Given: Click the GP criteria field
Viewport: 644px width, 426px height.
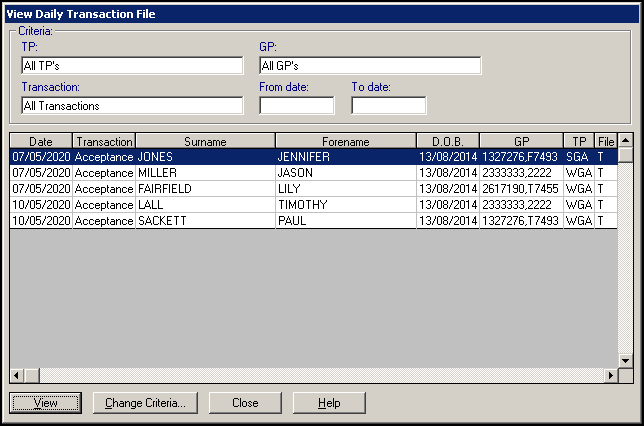Looking at the screenshot, I should point(369,66).
